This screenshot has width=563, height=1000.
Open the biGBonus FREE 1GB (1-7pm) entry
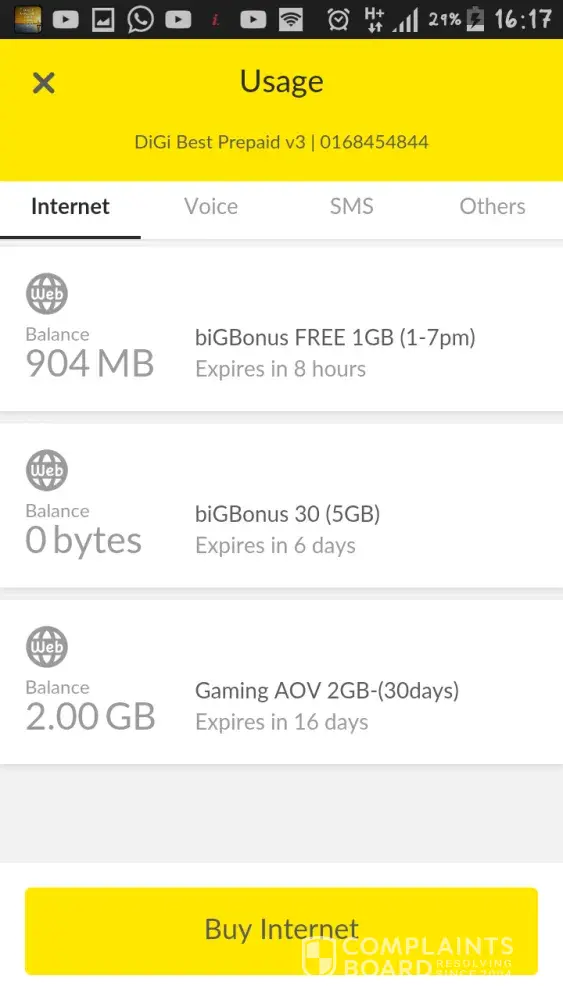tap(281, 329)
